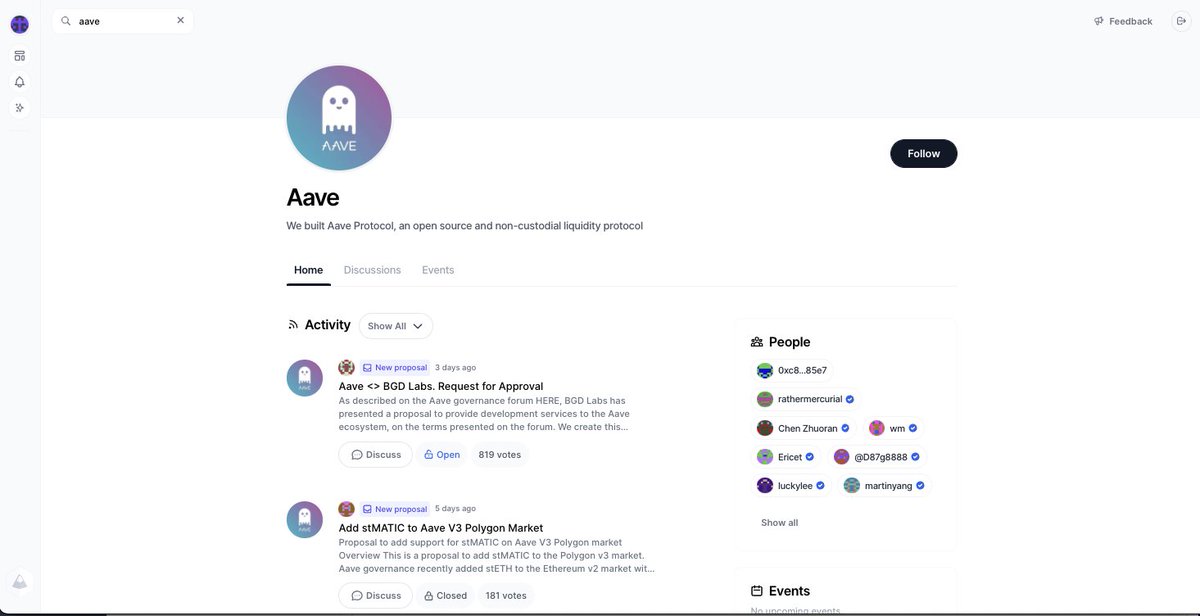
Task: Click the sparkle explore icon in sidebar
Action: point(20,107)
